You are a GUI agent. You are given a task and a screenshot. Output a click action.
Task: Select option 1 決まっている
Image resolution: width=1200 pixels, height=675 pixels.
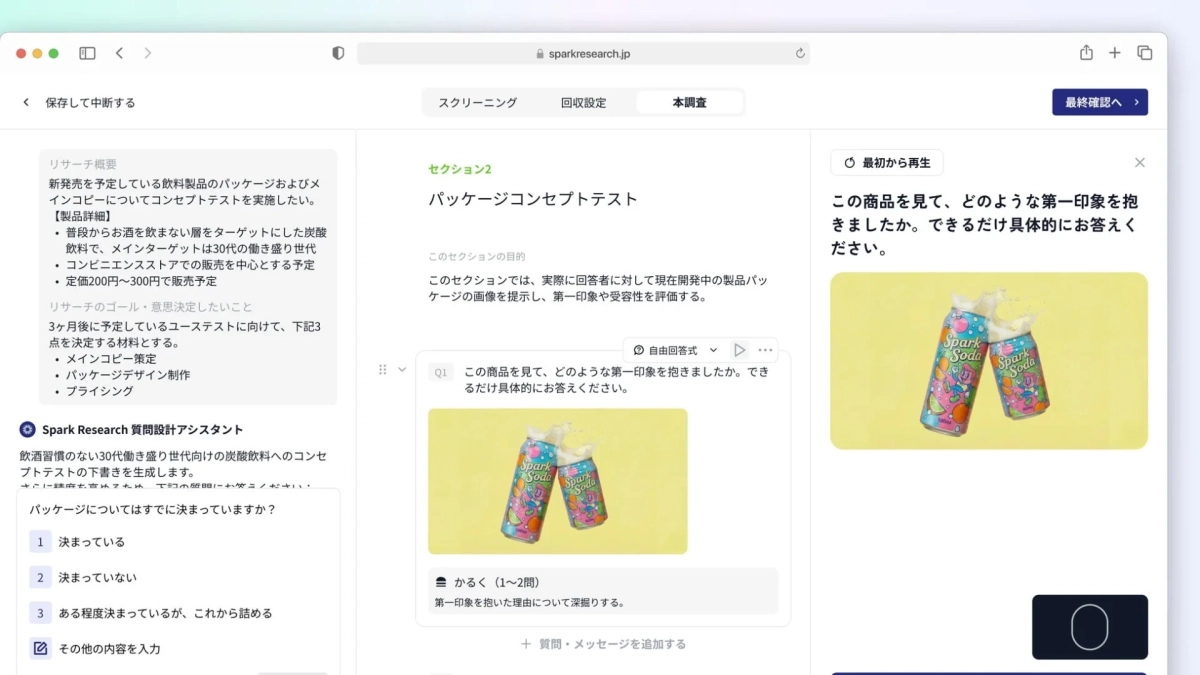pyautogui.click(x=180, y=542)
